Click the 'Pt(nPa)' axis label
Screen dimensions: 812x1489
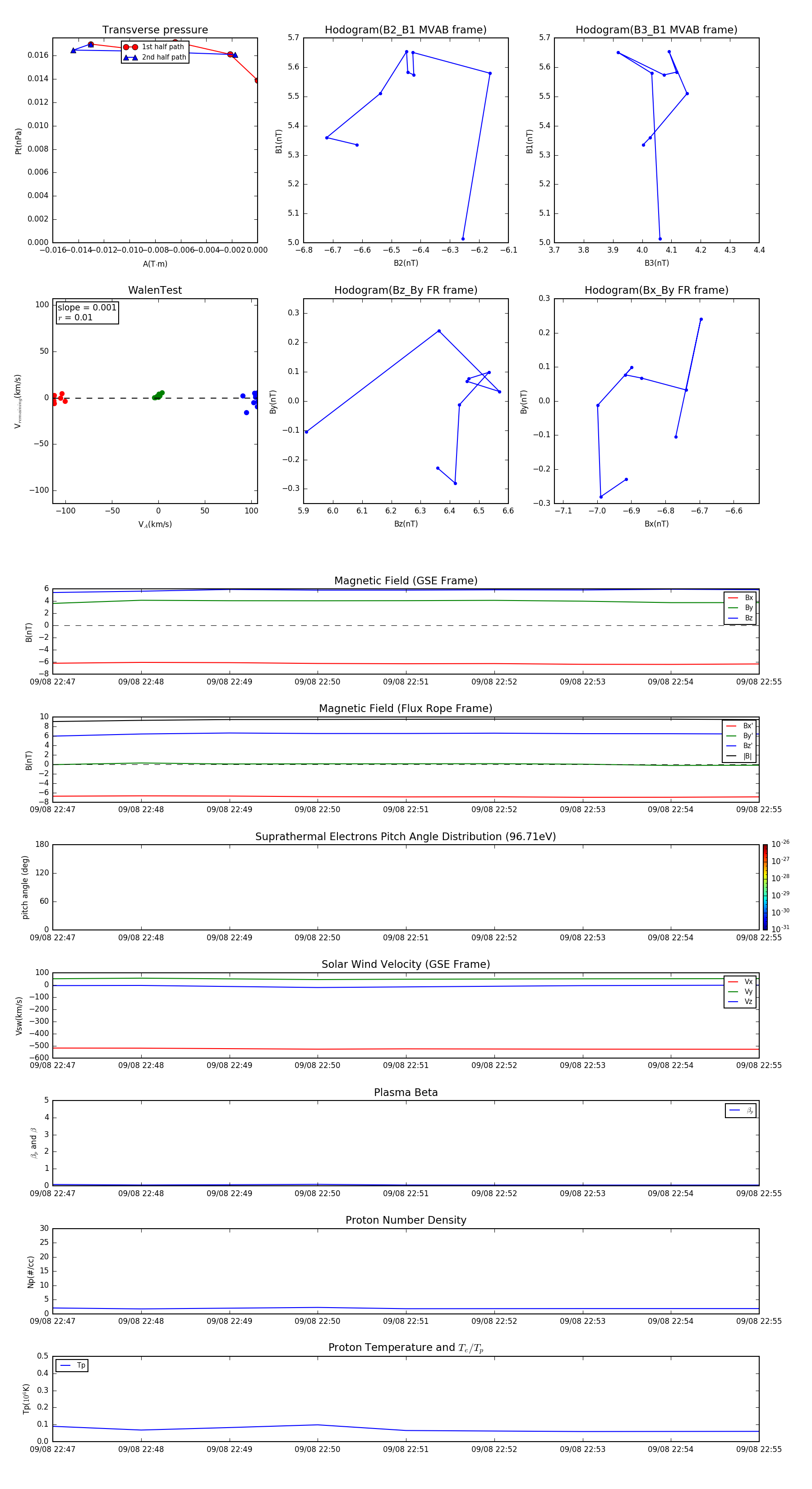click(x=18, y=140)
